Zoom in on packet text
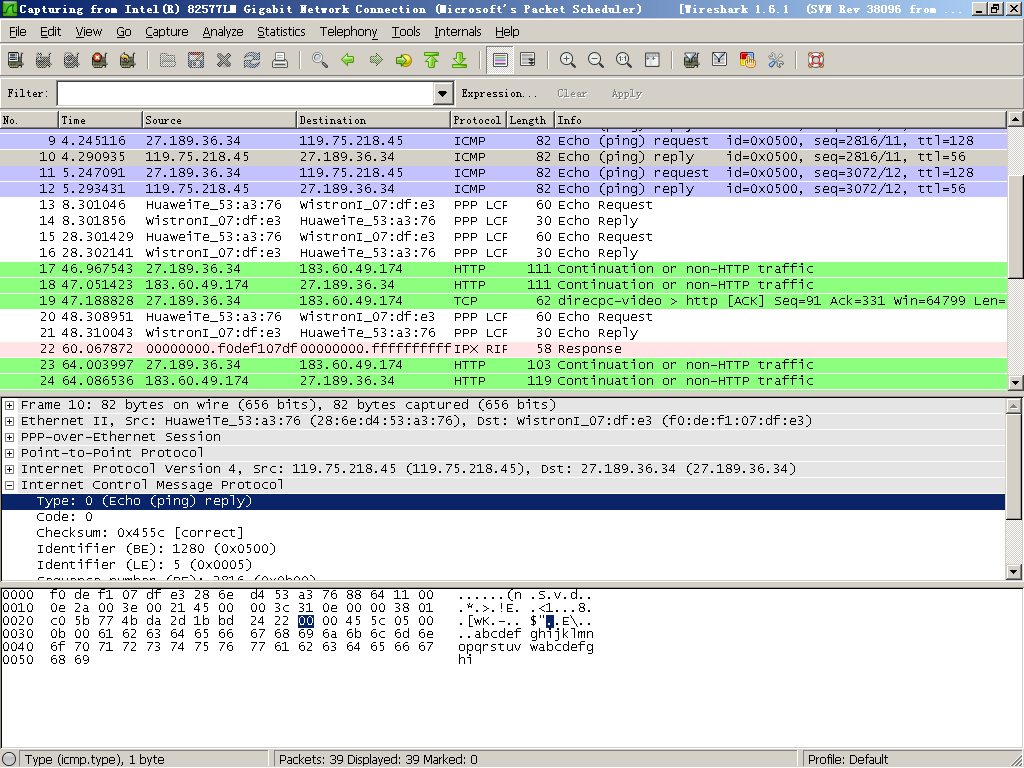The height and width of the screenshot is (768, 1024). pos(568,61)
